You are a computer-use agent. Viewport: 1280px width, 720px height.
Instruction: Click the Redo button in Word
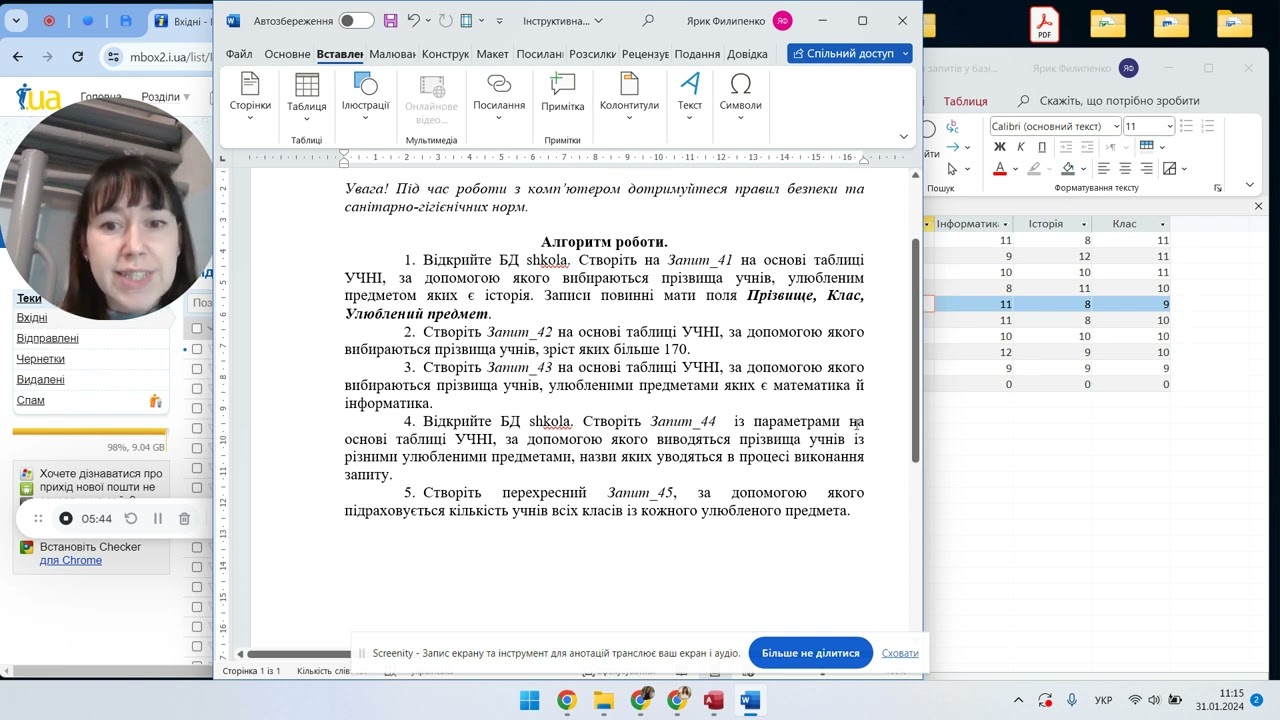(x=446, y=21)
